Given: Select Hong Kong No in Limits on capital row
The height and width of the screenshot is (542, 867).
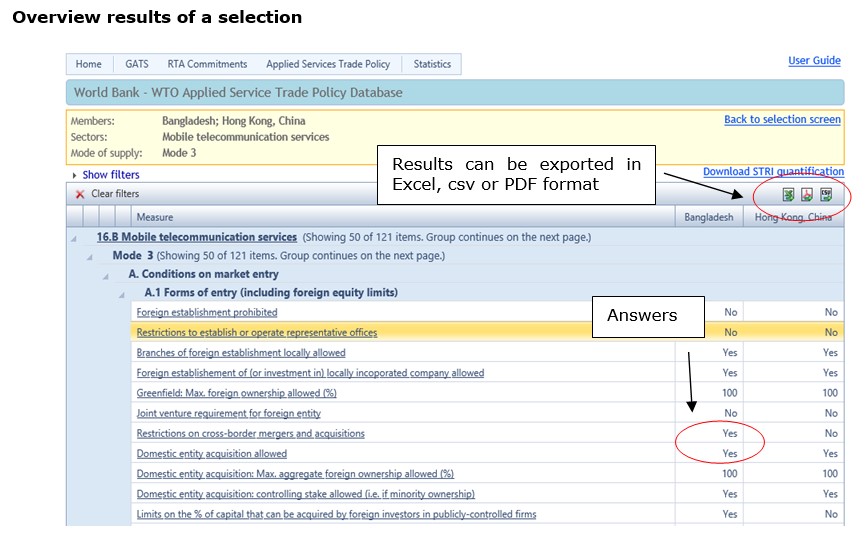Looking at the screenshot, I should (x=831, y=514).
